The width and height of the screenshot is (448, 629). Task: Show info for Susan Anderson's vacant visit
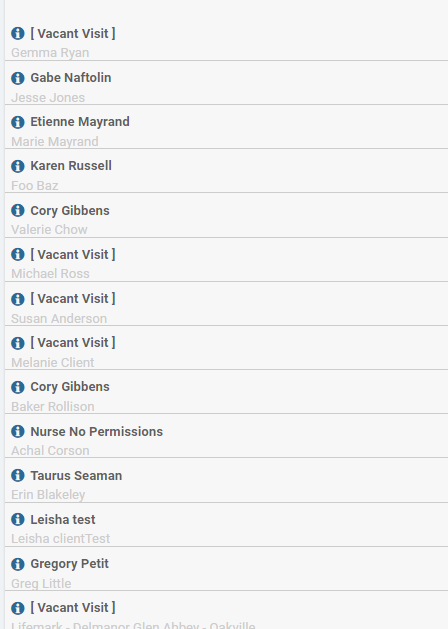18,299
